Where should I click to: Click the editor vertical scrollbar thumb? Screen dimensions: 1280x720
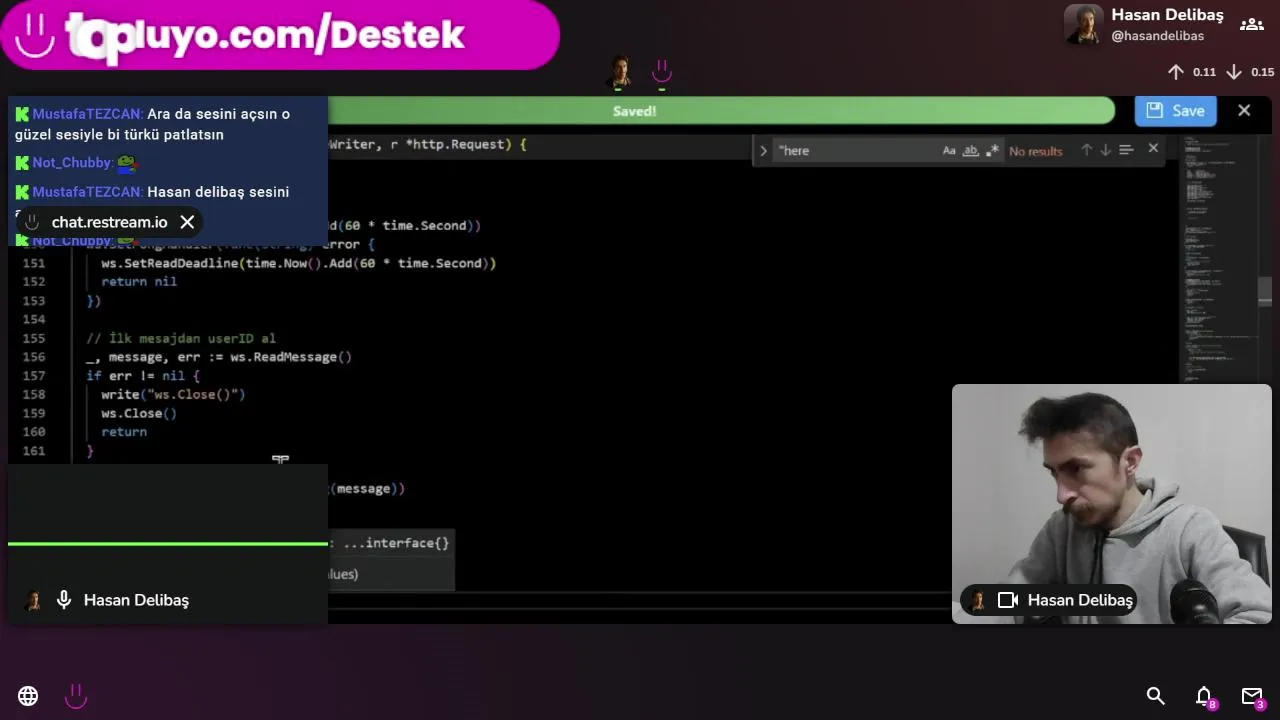pyautogui.click(x=1265, y=290)
